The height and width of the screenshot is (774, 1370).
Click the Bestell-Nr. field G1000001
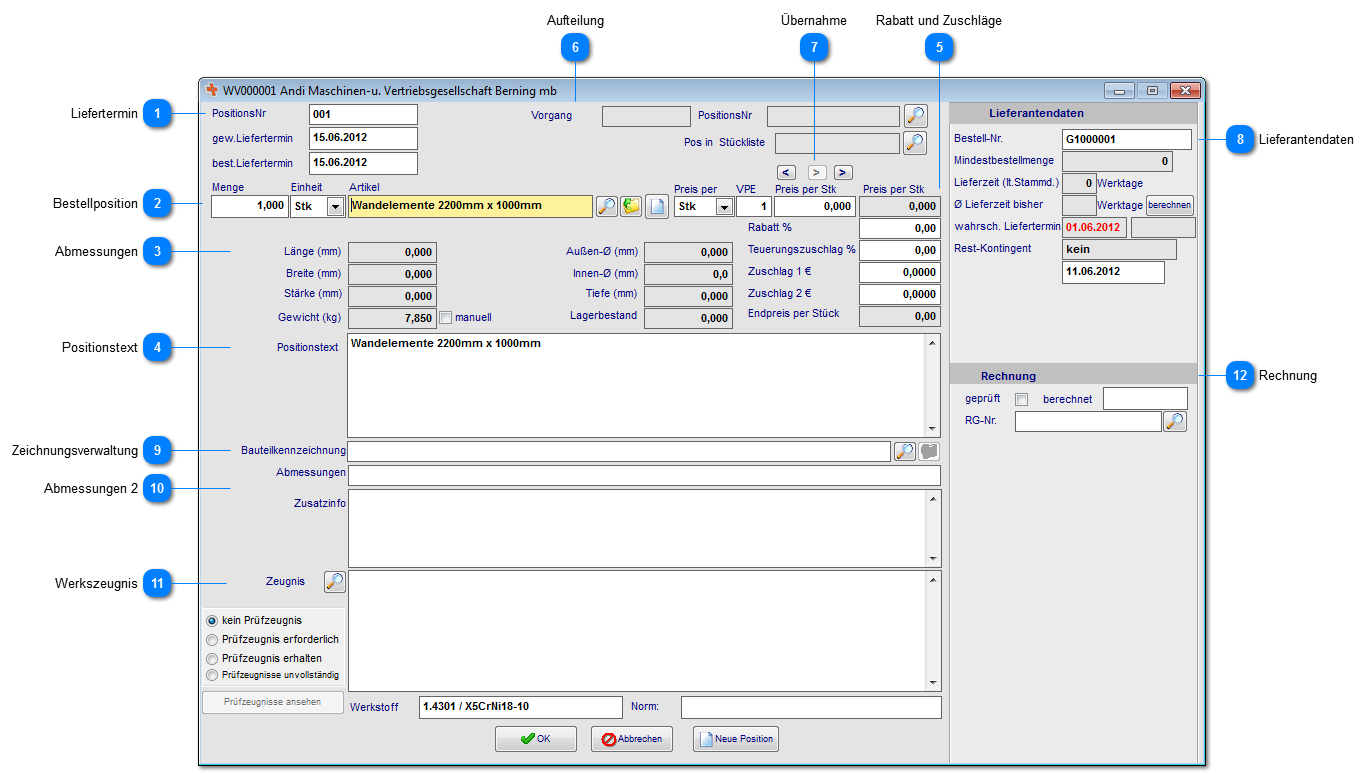point(1127,140)
